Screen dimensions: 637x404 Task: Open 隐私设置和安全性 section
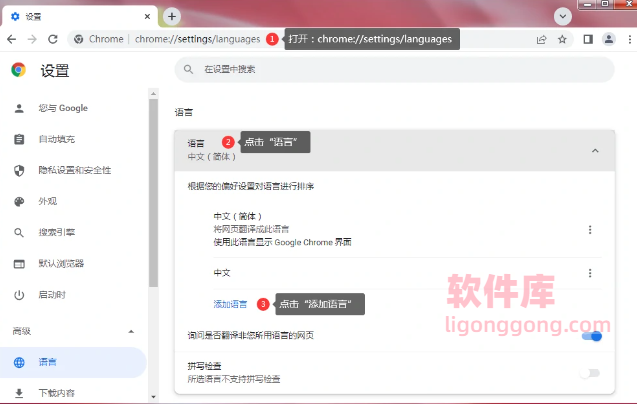(x=75, y=170)
